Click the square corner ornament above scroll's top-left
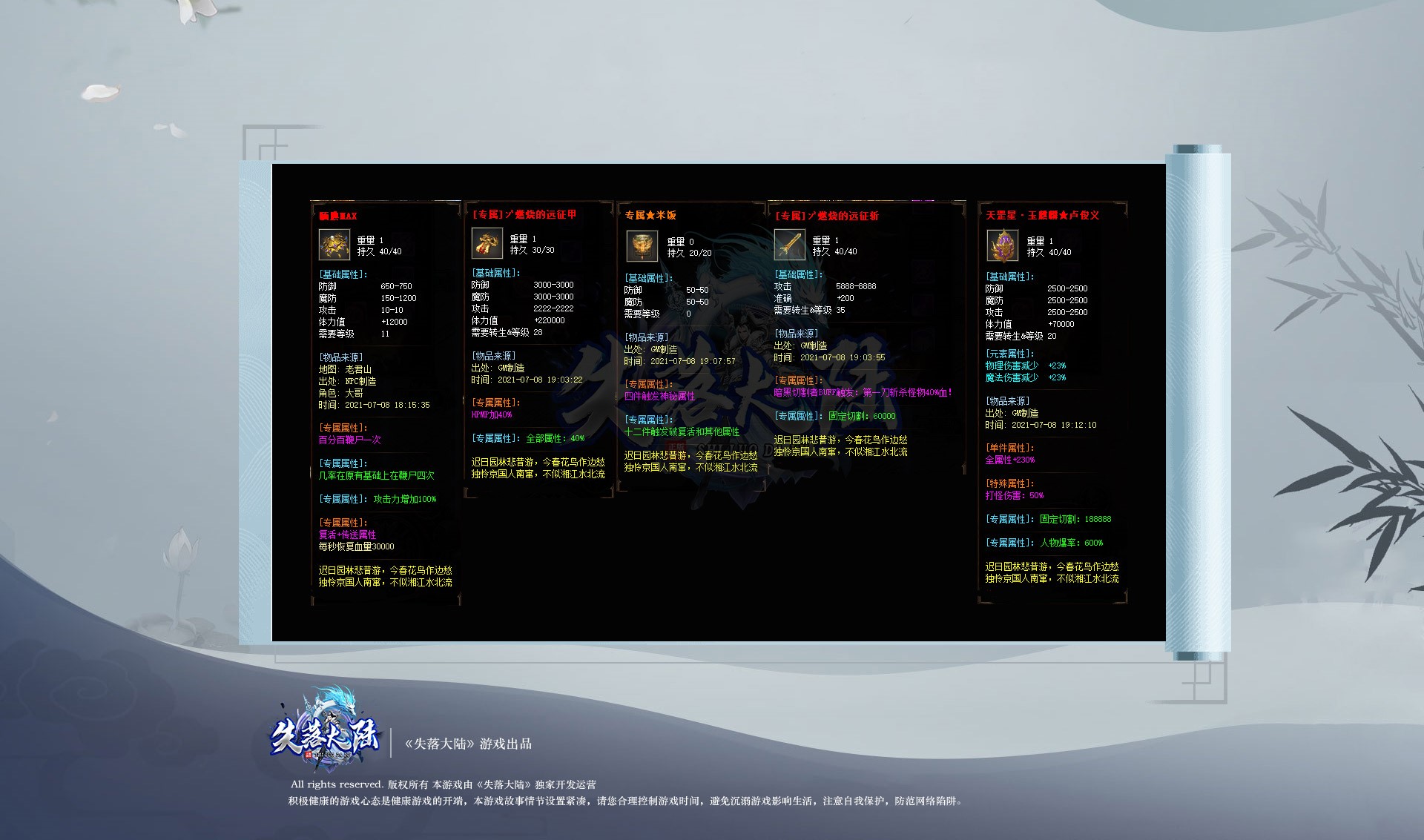This screenshot has width=1424, height=840. [266, 143]
